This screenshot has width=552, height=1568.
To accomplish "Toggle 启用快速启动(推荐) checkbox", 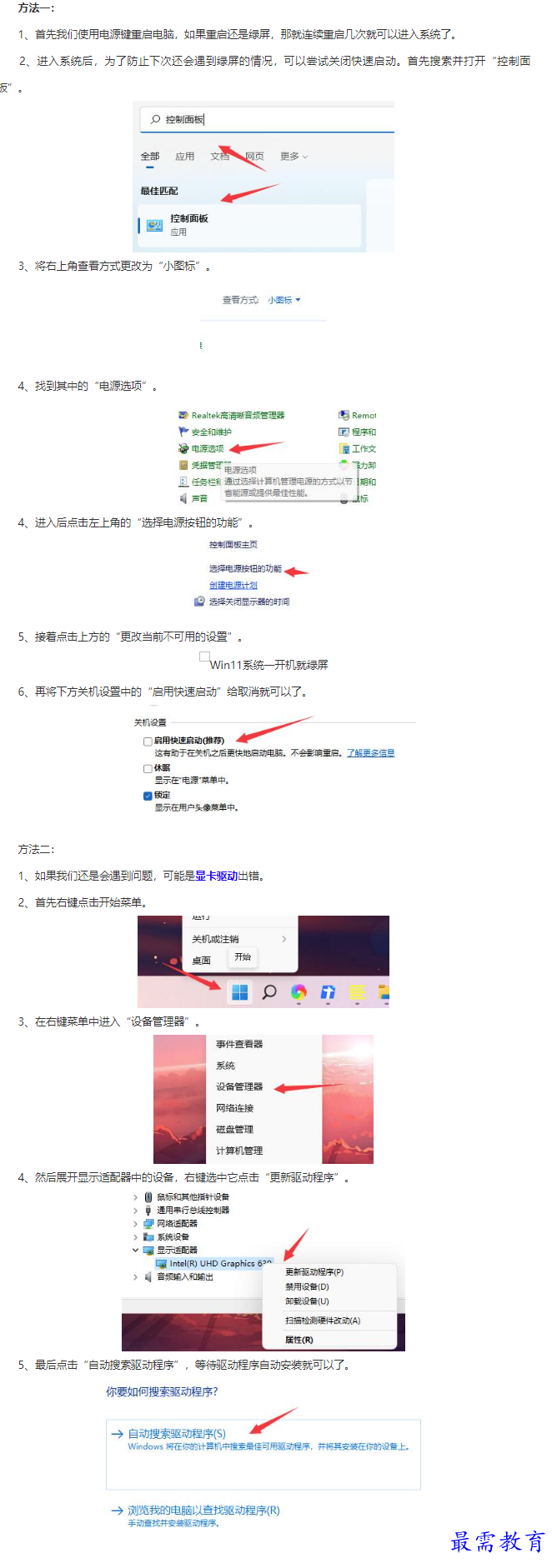I will [x=148, y=741].
